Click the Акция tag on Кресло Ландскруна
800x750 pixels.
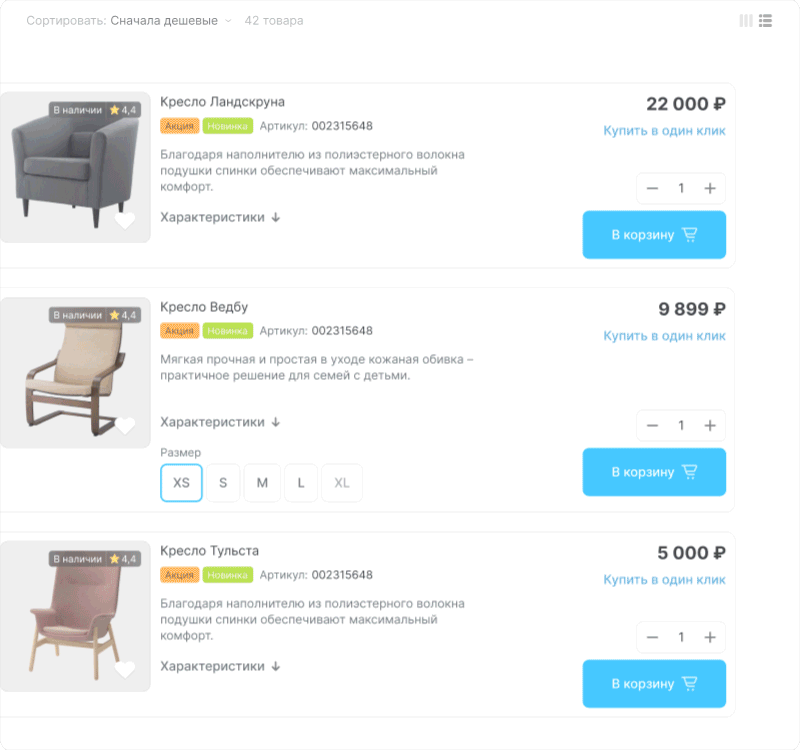point(180,126)
